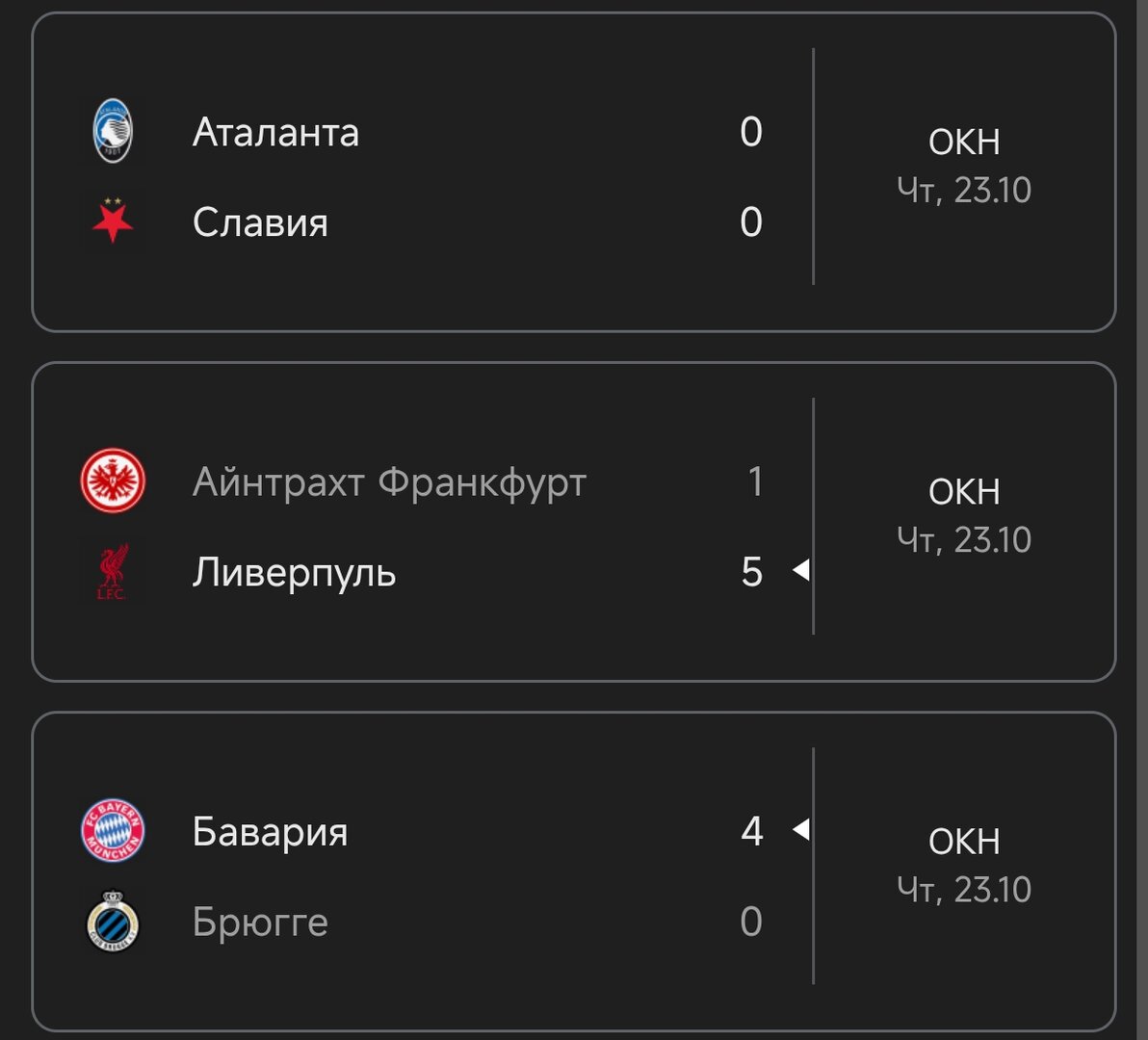This screenshot has width=1148, height=1040.
Task: Click the winner arrow beside Bayern's score
Action: point(800,829)
